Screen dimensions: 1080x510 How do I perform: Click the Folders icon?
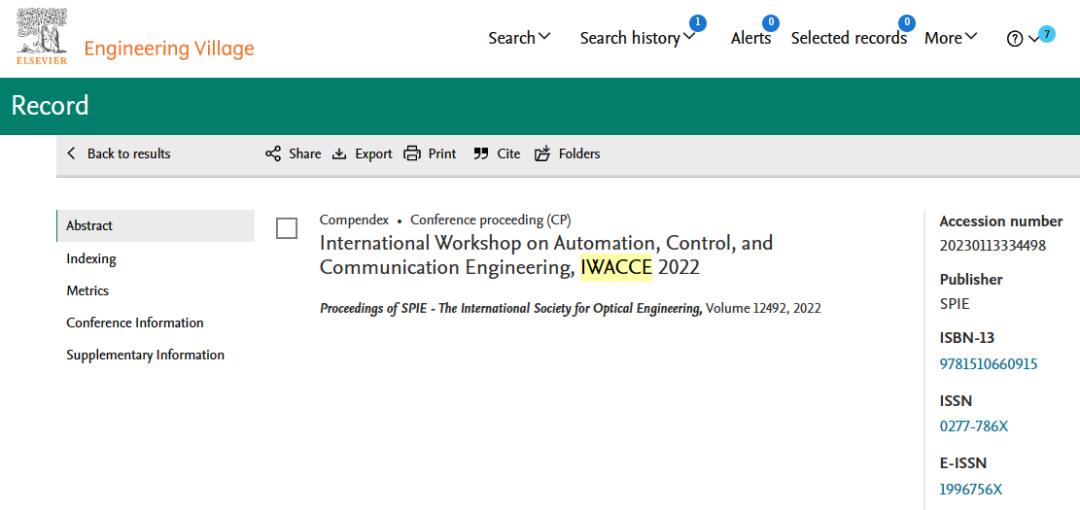click(543, 154)
